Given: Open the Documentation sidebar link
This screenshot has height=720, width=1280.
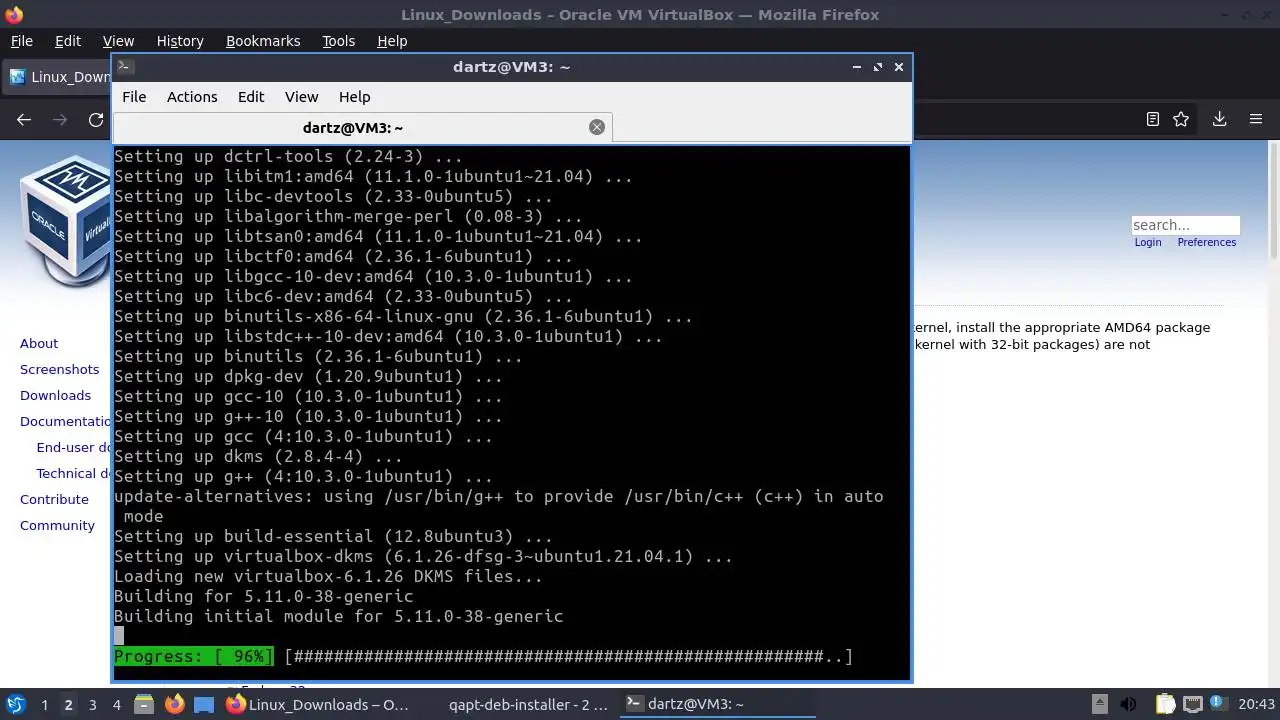Looking at the screenshot, I should tap(65, 421).
